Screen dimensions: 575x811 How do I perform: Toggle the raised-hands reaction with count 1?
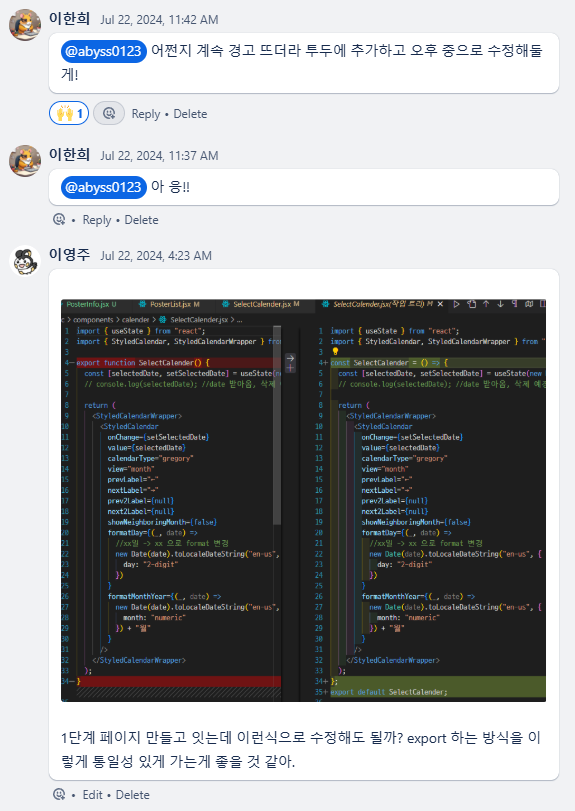(x=69, y=113)
